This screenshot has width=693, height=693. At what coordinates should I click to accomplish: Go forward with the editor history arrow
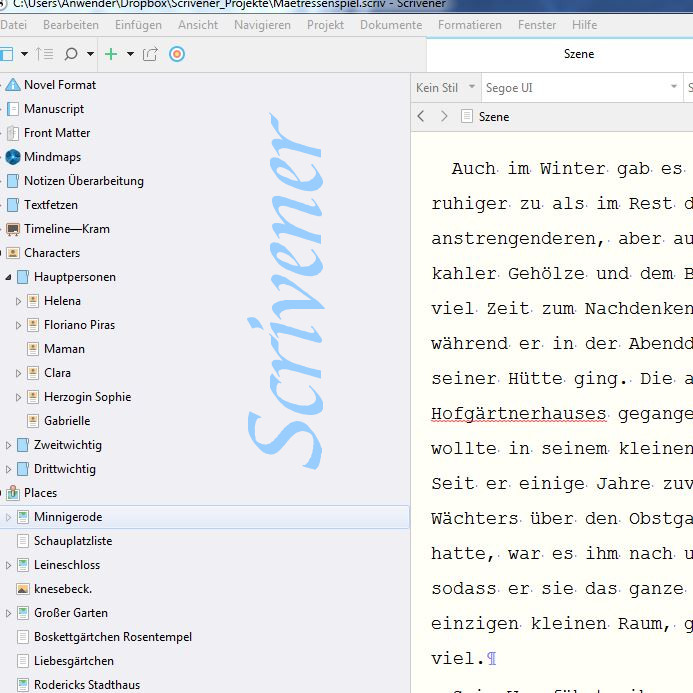pyautogui.click(x=444, y=117)
